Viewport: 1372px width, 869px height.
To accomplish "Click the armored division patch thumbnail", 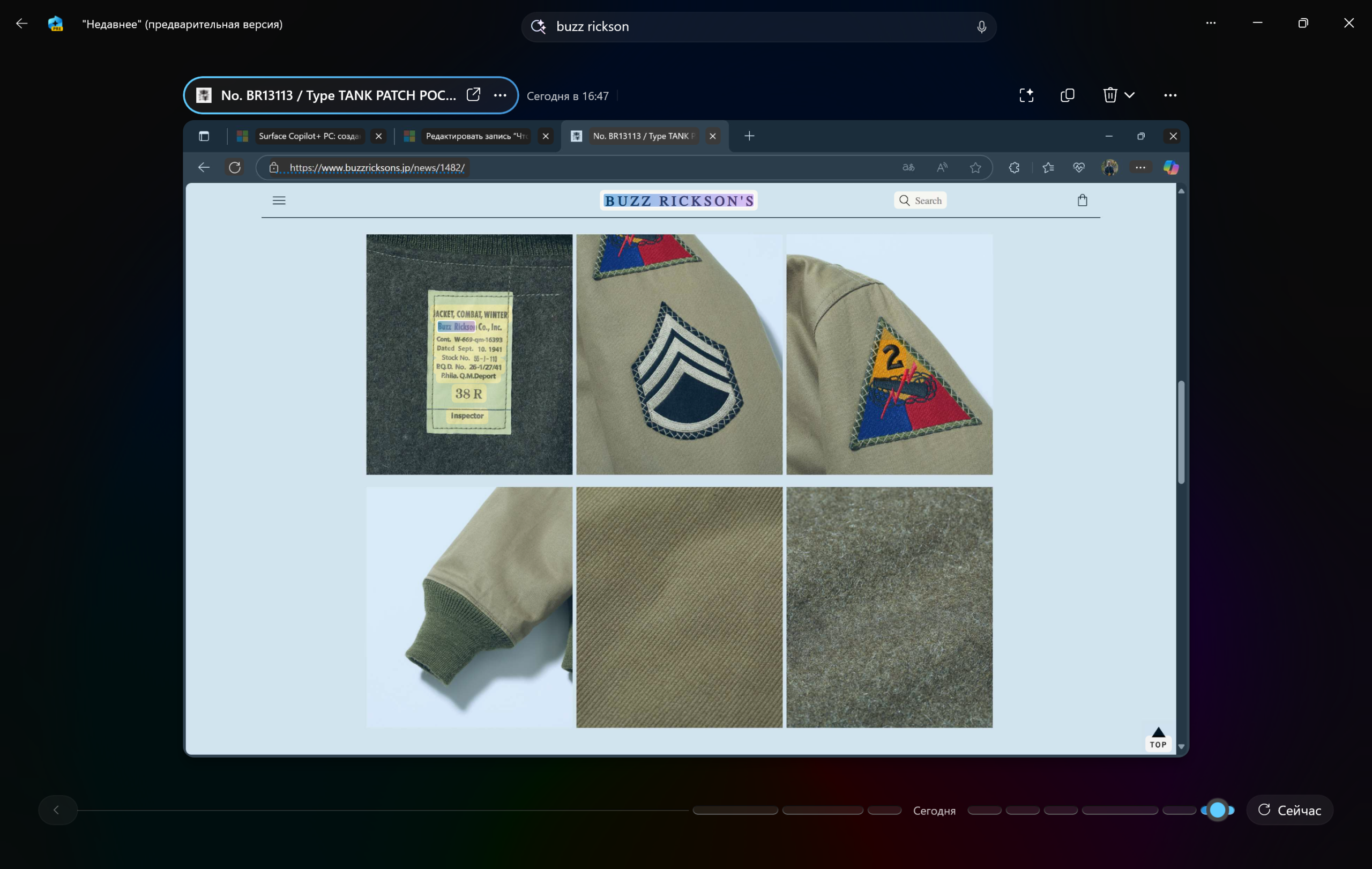I will pyautogui.click(x=889, y=354).
